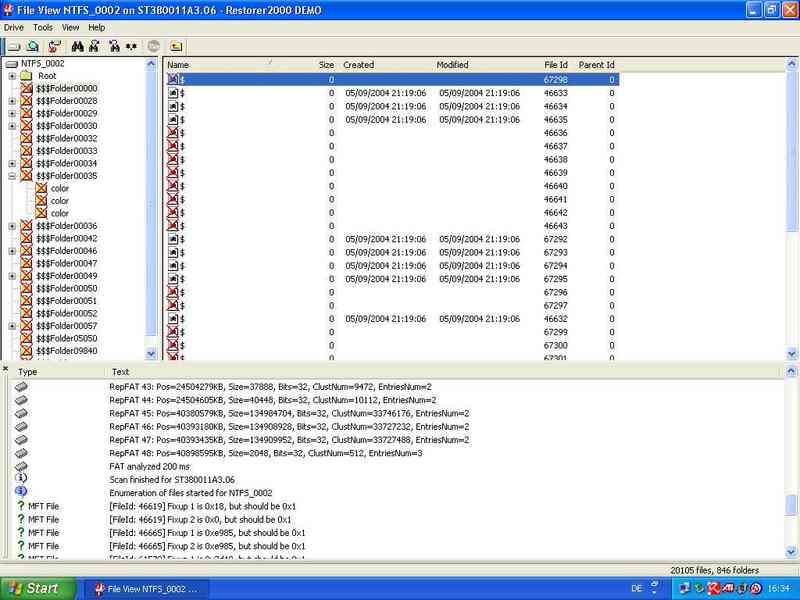Click the file list scroll down arrow
Screen dimensions: 800x600
click(x=792, y=354)
